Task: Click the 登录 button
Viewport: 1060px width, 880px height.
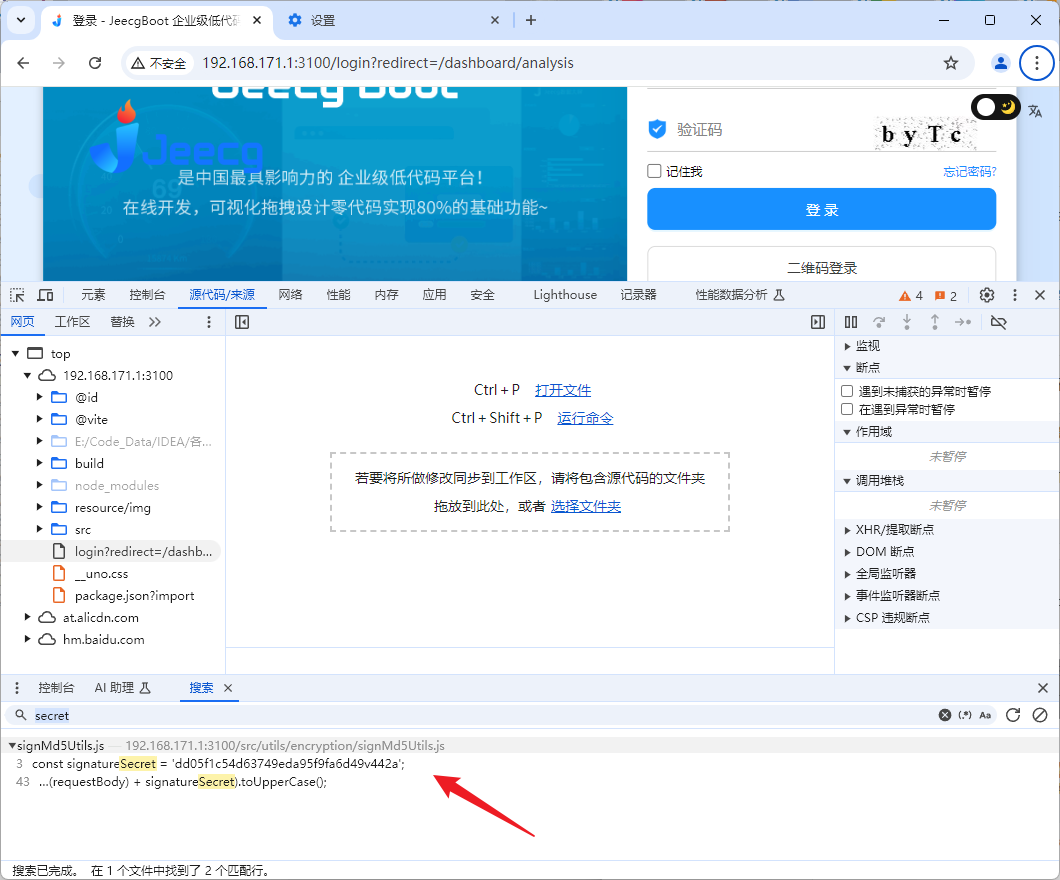Action: tap(821, 210)
